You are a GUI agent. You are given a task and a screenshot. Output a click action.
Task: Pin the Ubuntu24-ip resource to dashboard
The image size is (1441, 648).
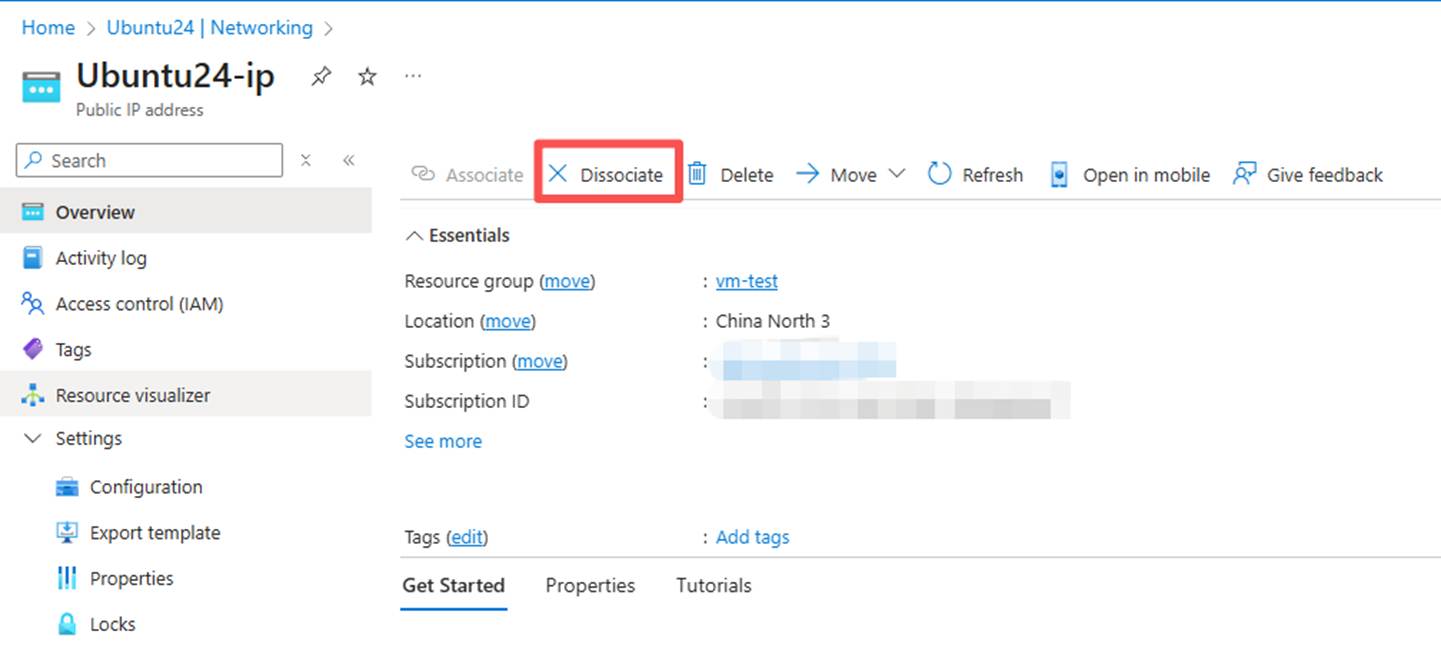coord(321,77)
